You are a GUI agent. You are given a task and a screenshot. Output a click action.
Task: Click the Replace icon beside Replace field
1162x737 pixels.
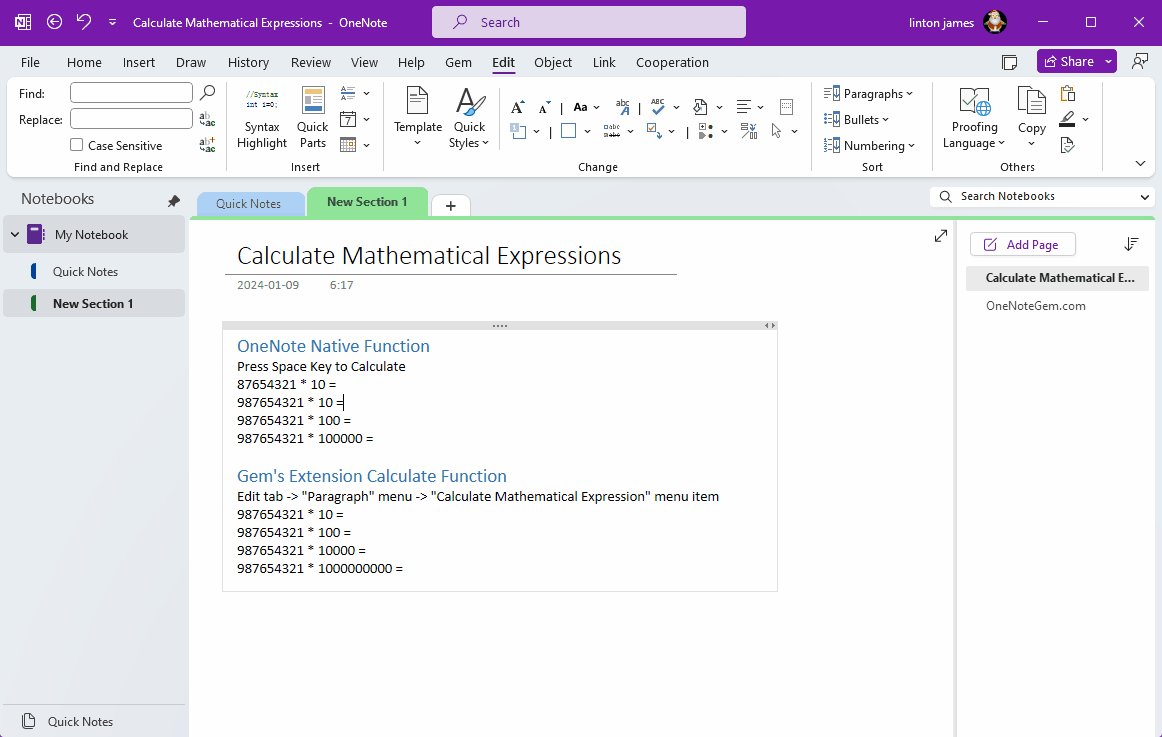pos(208,119)
